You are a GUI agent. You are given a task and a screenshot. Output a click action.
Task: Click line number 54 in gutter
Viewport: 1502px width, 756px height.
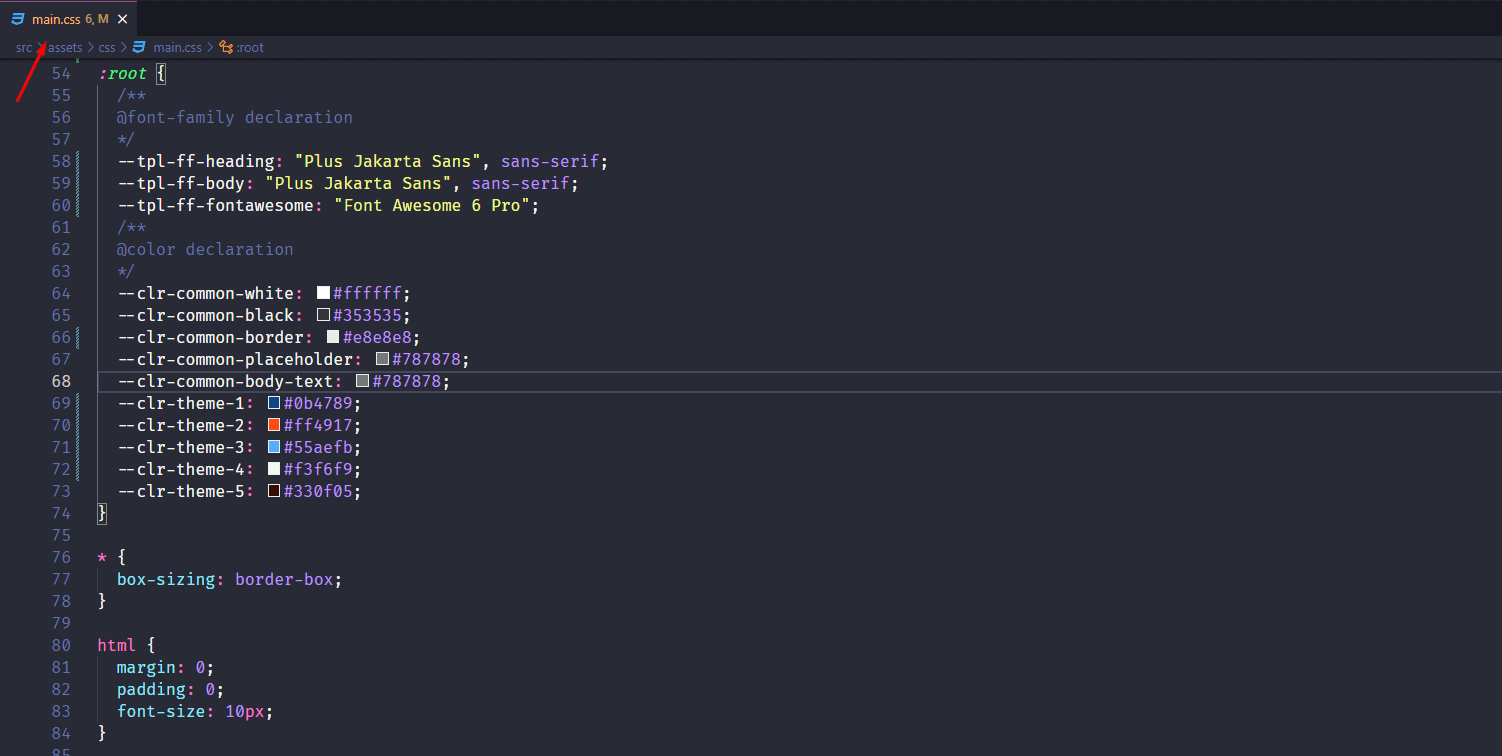pyautogui.click(x=61, y=73)
